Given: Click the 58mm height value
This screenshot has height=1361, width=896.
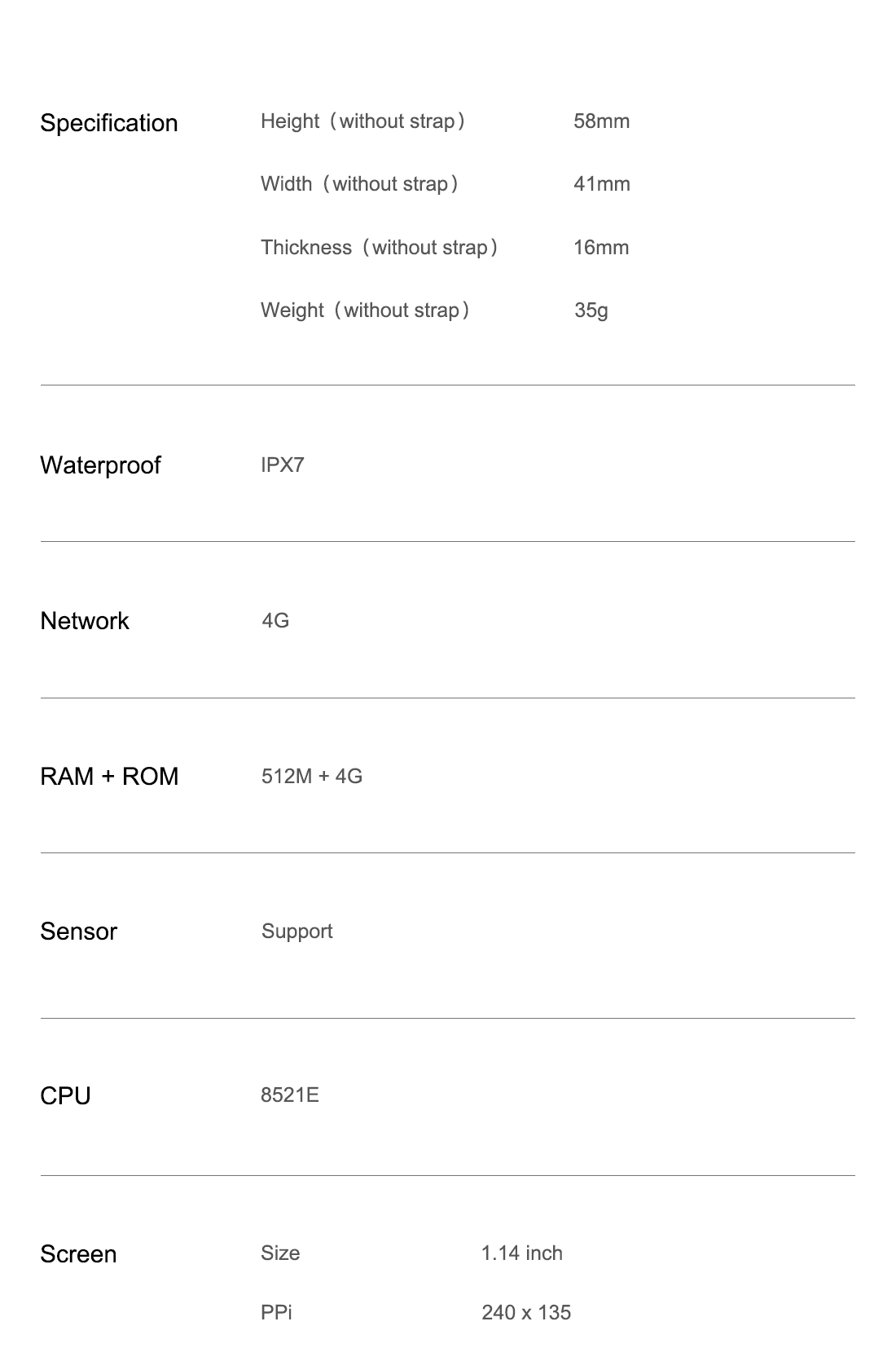Looking at the screenshot, I should tap(601, 121).
